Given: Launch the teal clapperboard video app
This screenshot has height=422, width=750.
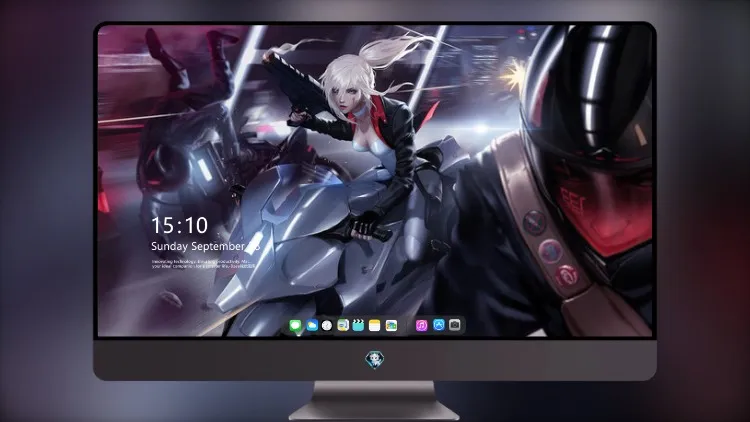Looking at the screenshot, I should 358,325.
